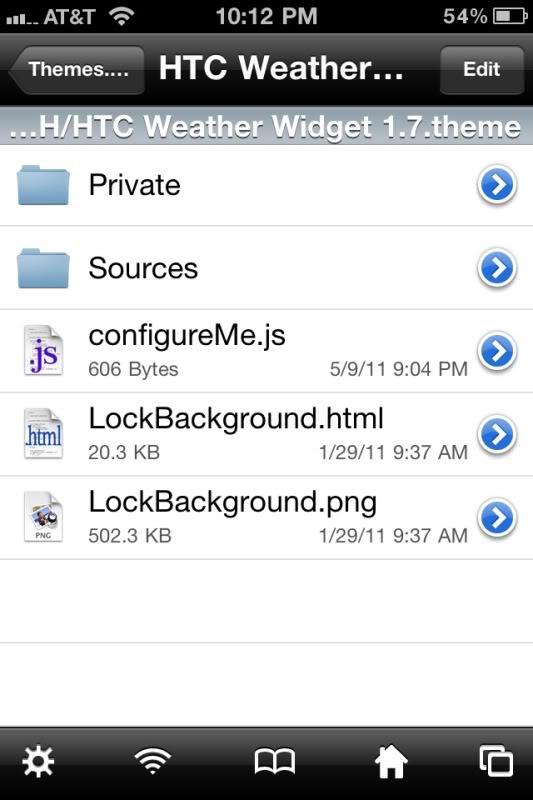Show details arrow for LockBackground.png

coord(497,518)
